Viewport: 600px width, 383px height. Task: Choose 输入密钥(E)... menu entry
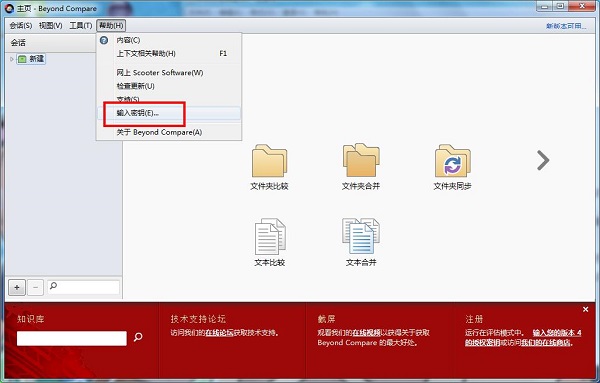point(169,113)
